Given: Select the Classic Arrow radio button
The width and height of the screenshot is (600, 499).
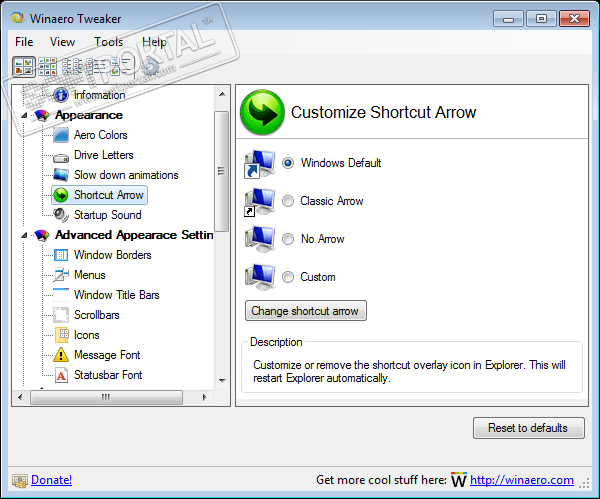Looking at the screenshot, I should click(288, 201).
